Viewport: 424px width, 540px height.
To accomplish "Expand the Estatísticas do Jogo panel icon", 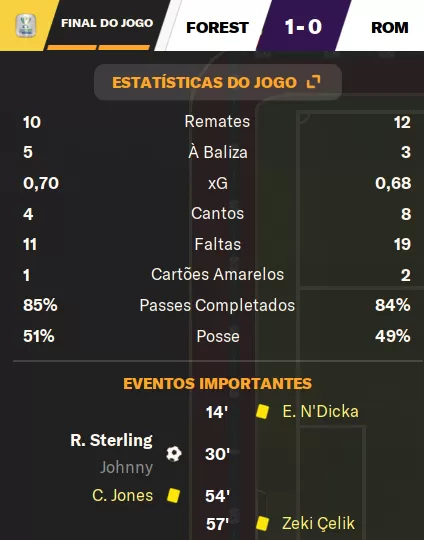I will coord(313,82).
